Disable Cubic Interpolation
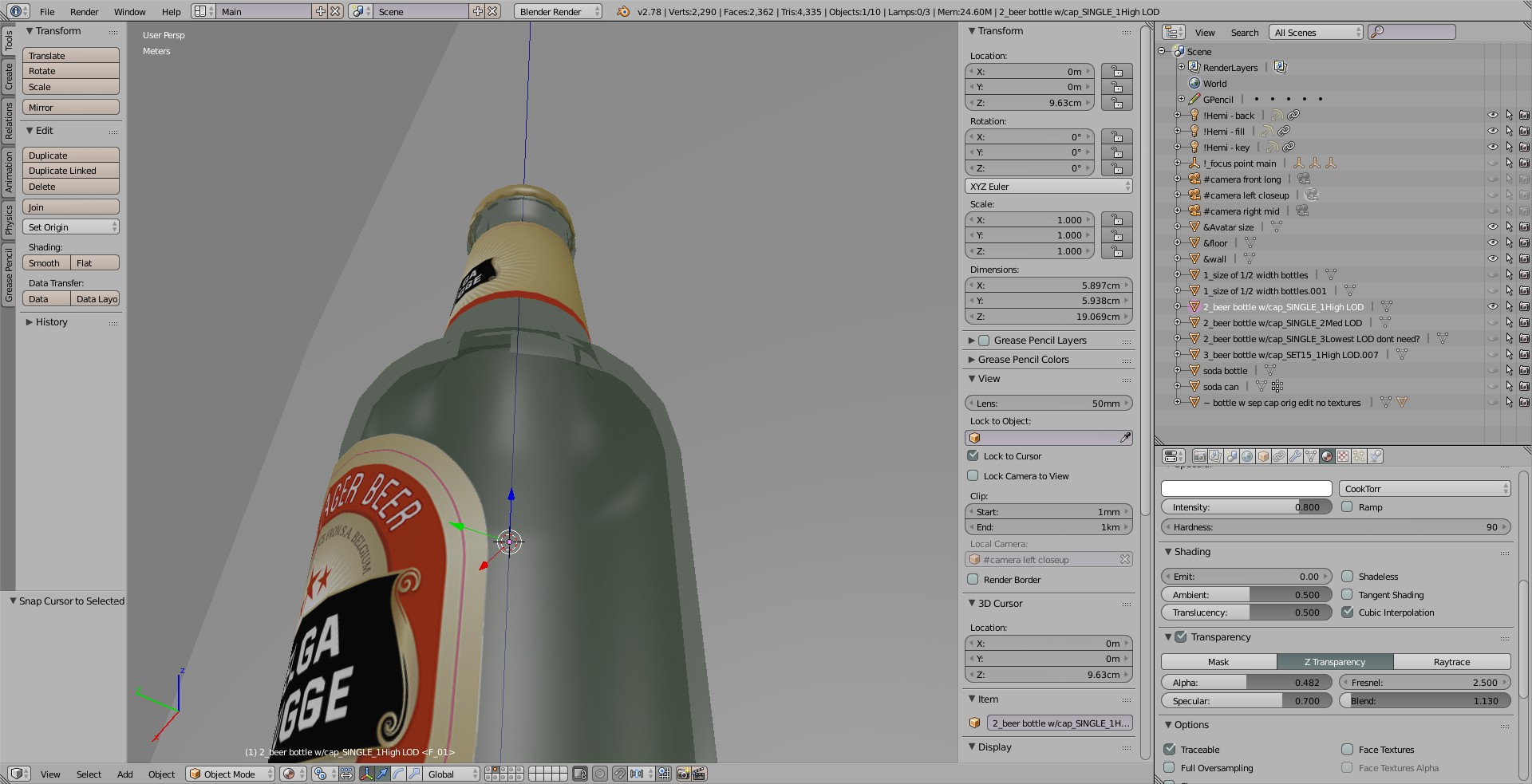The height and width of the screenshot is (784, 1532). [x=1348, y=612]
